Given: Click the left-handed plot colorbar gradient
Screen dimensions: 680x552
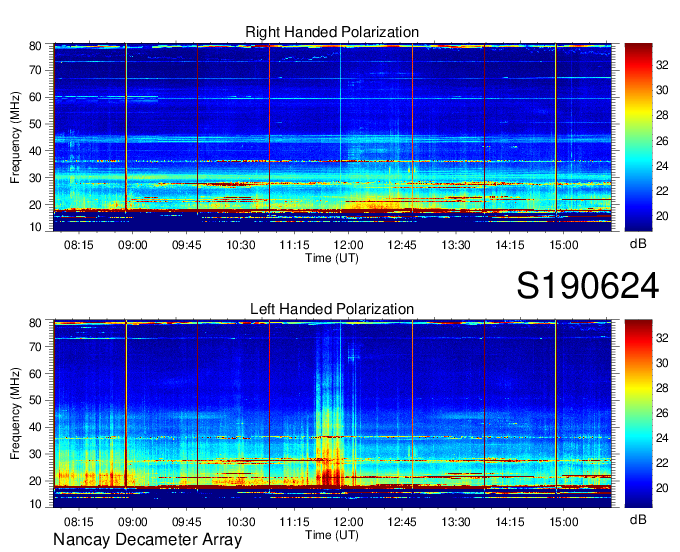Looking at the screenshot, I should (x=638, y=414).
